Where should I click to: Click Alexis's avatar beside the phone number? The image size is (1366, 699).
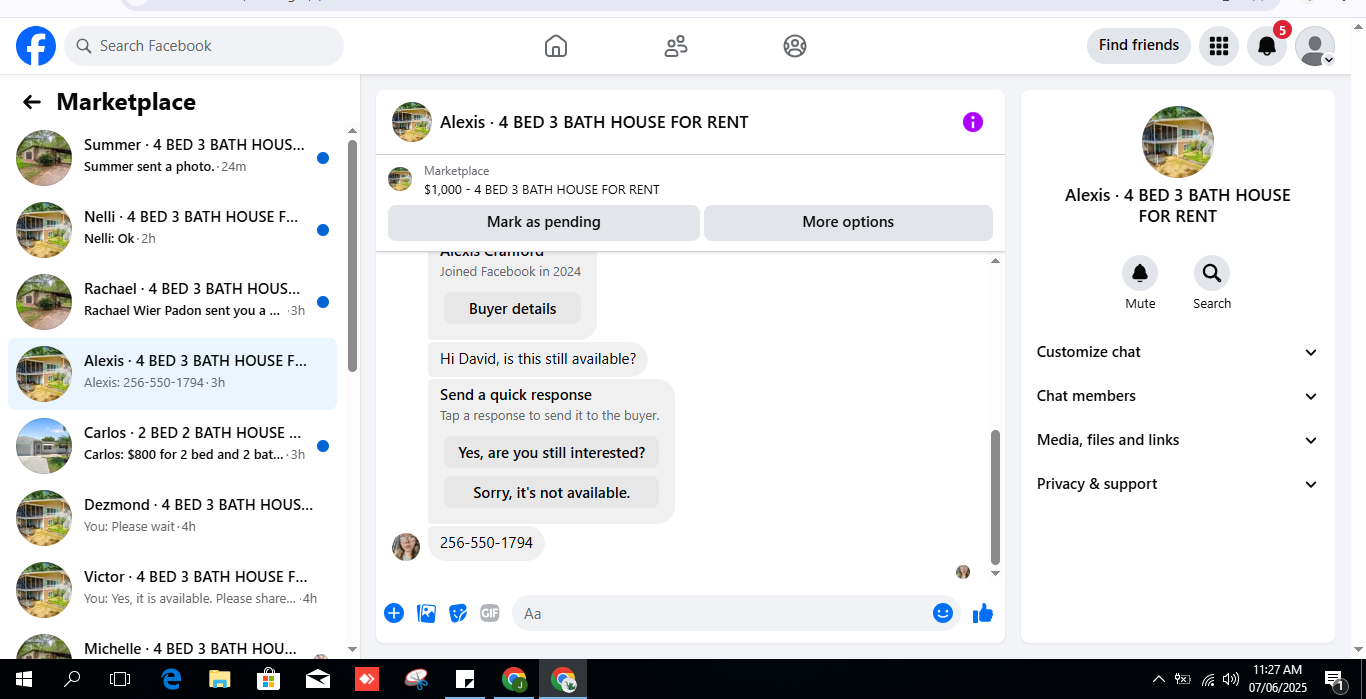pos(406,546)
